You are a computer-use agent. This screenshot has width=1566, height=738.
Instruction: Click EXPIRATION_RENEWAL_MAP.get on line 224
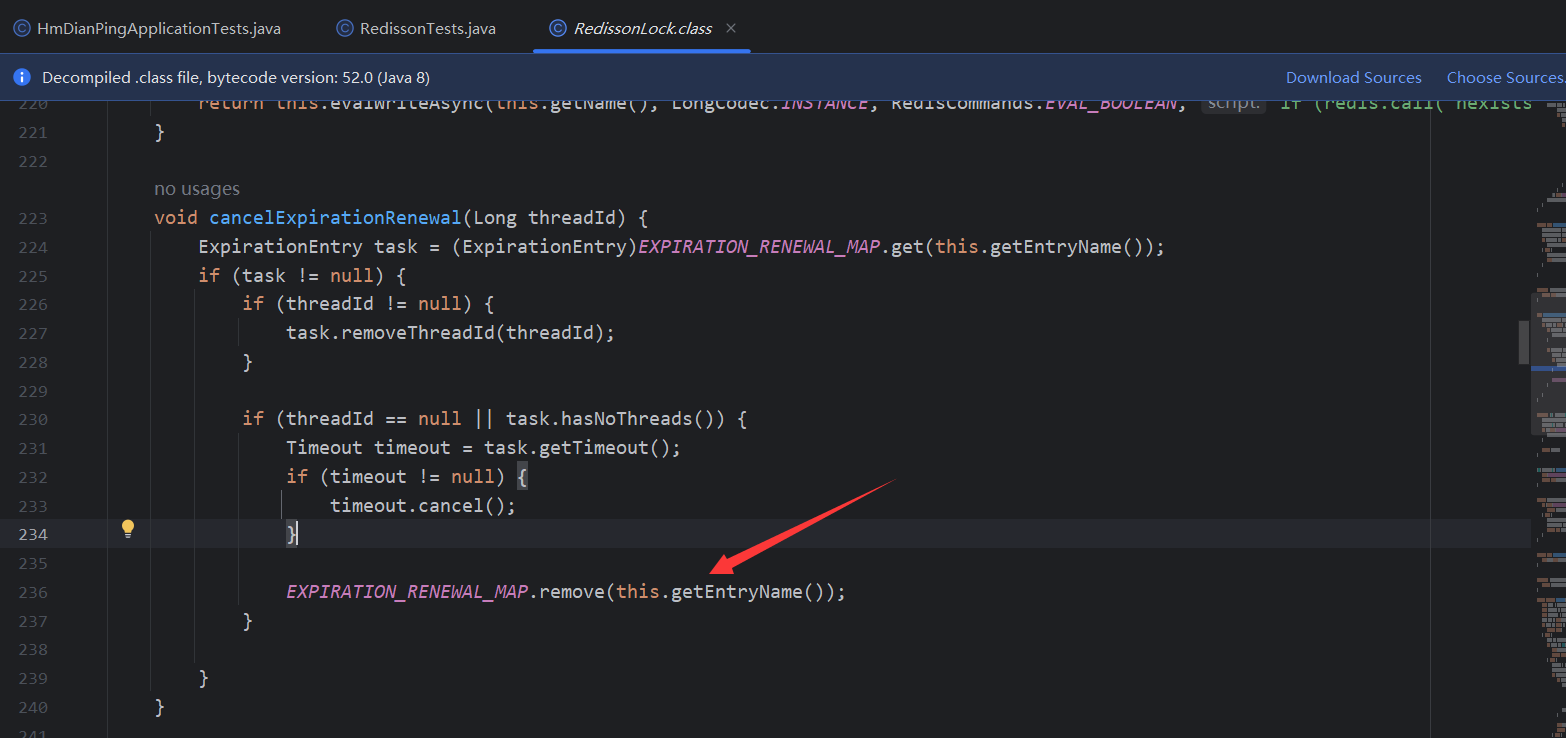780,247
